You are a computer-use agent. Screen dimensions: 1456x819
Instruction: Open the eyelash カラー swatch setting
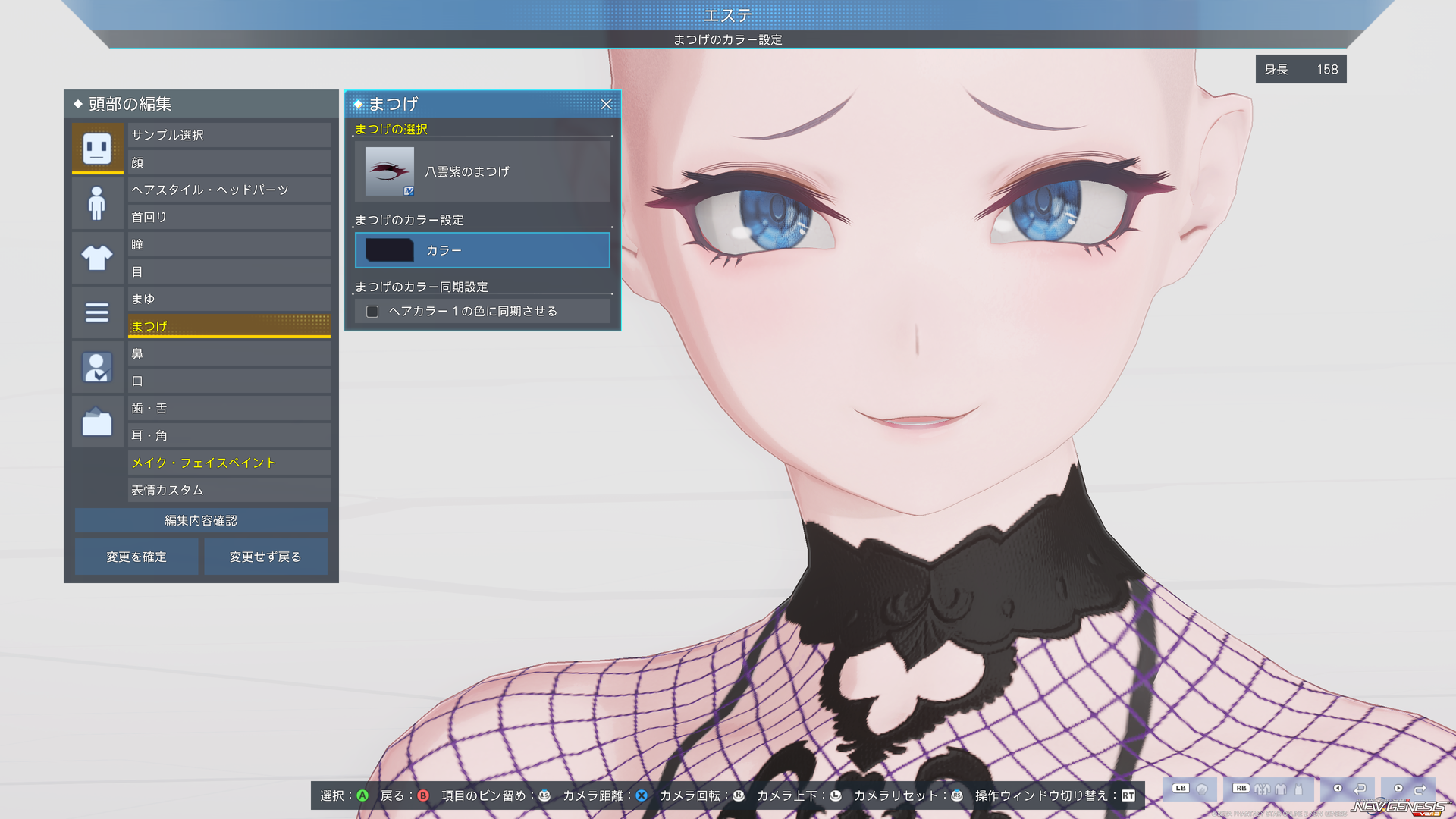pos(482,250)
